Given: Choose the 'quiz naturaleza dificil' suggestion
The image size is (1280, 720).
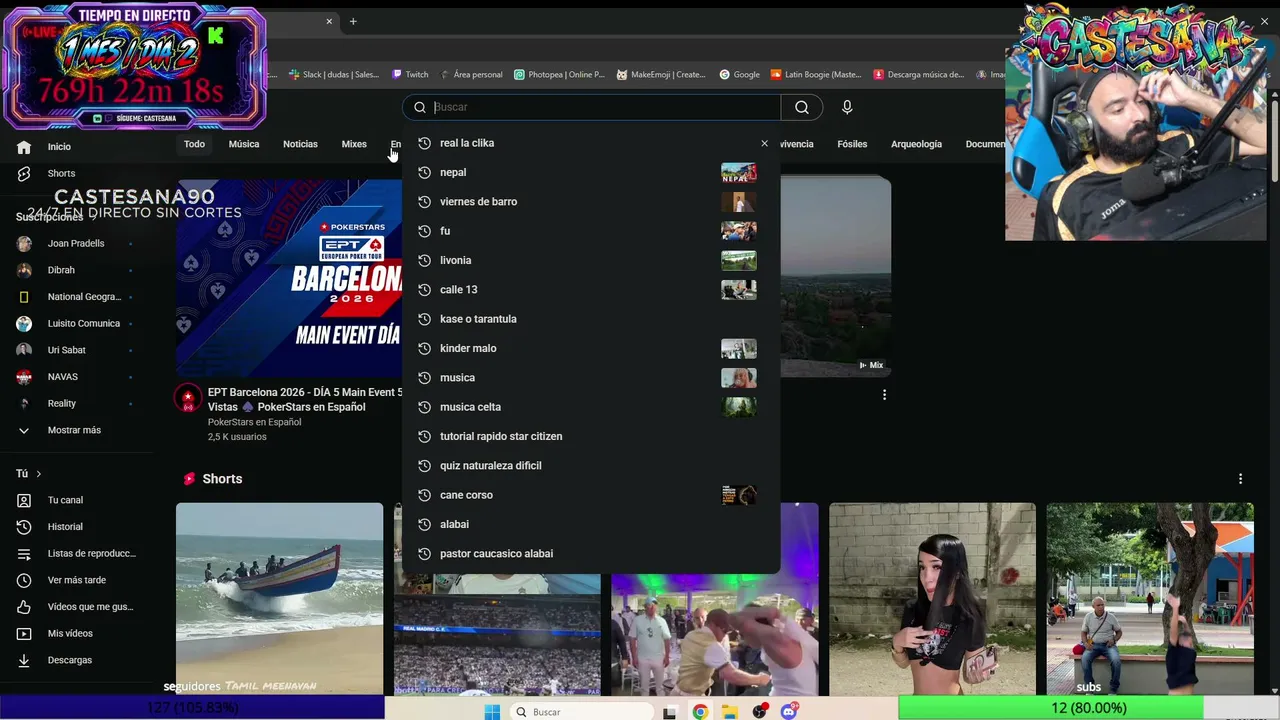Looking at the screenshot, I should (591, 466).
